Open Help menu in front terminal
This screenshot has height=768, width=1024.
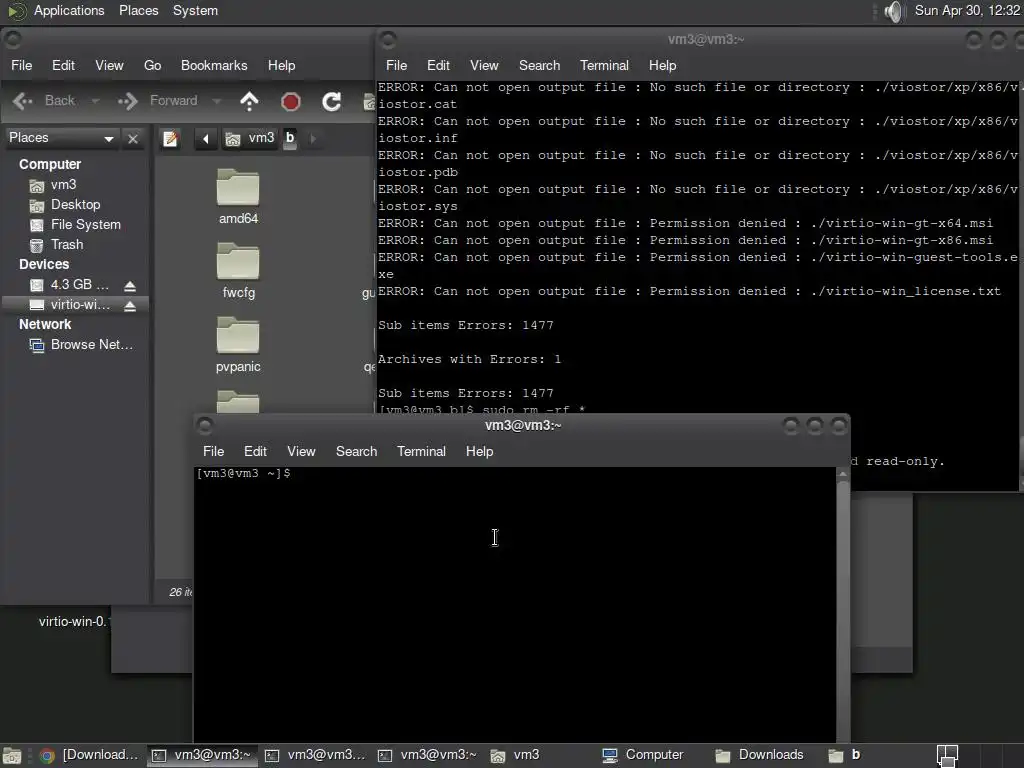[x=479, y=451]
